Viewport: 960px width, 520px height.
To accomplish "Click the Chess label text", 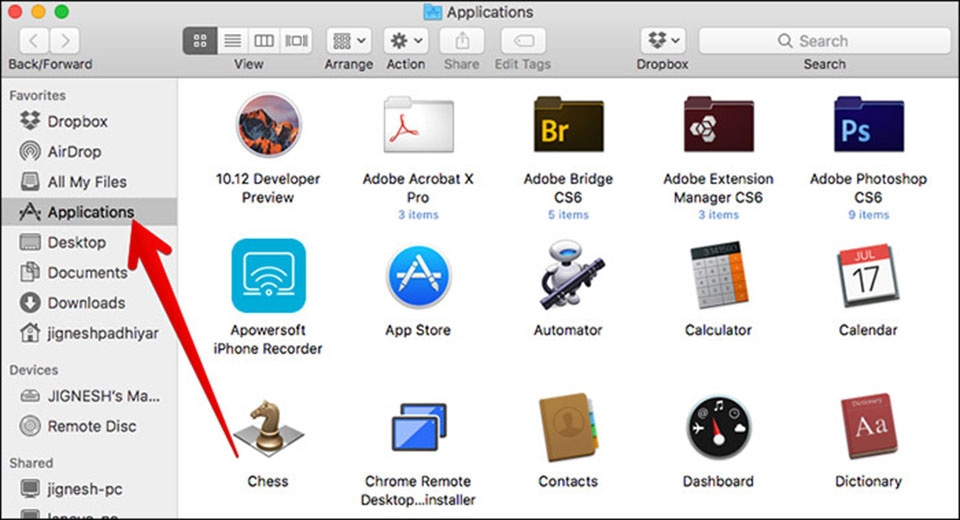I will (x=268, y=481).
